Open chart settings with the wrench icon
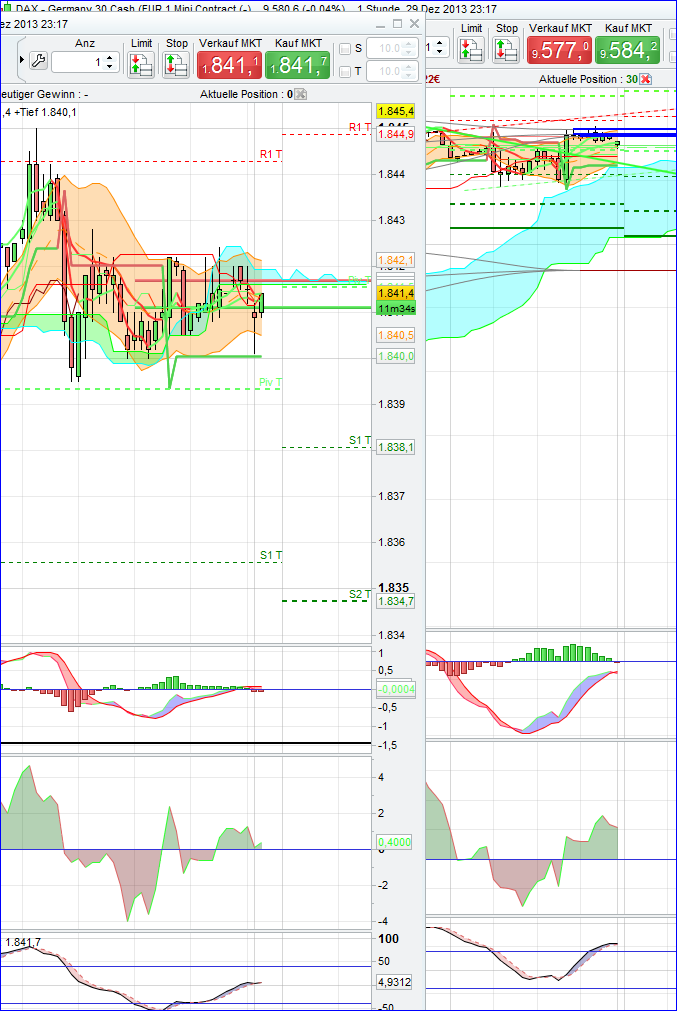 (x=39, y=61)
